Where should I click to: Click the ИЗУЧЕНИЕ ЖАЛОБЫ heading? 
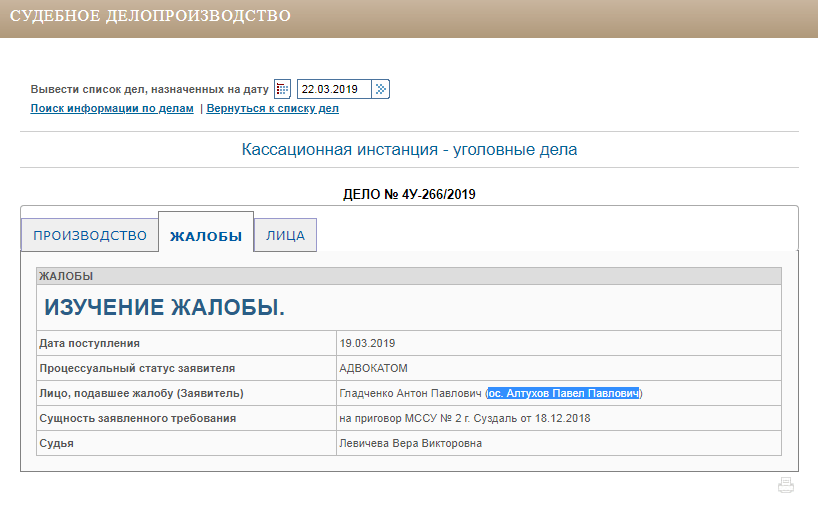(165, 308)
